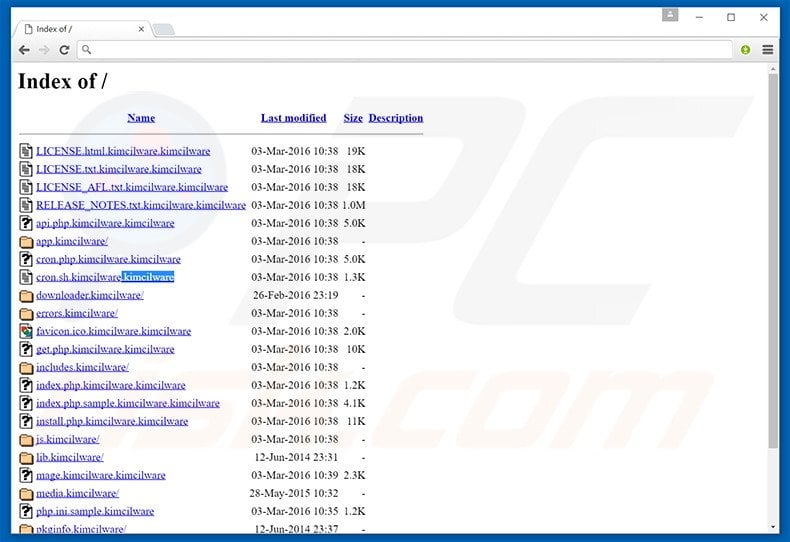Click the 'Index of /' page heading
Image resolution: width=790 pixels, height=542 pixels.
click(x=62, y=82)
